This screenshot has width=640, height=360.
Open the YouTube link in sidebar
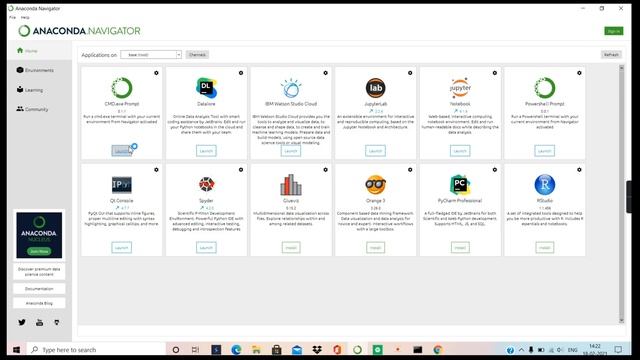[x=39, y=322]
